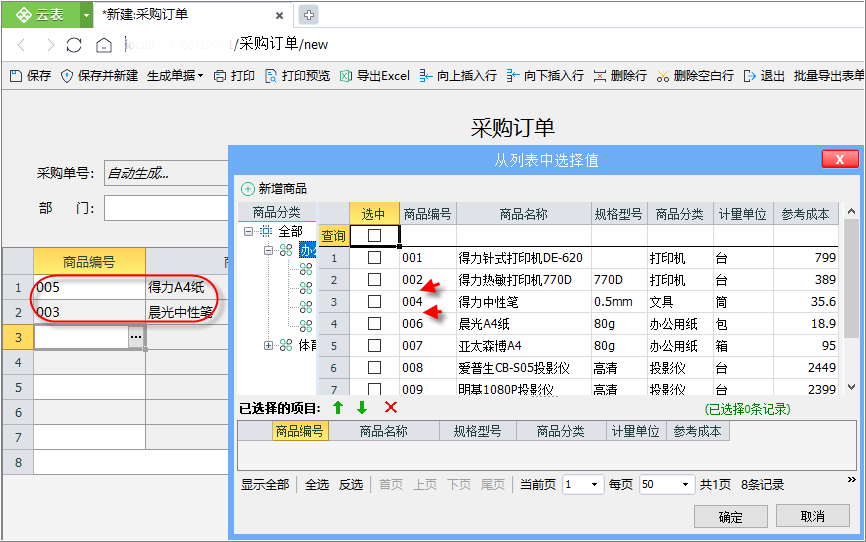Check the box for product 009
The height and width of the screenshot is (542, 866).
[374, 389]
